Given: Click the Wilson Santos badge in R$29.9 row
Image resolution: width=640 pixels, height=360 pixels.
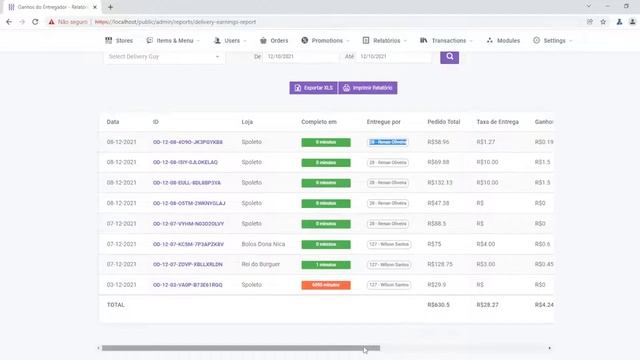Looking at the screenshot, I should 389,285.
